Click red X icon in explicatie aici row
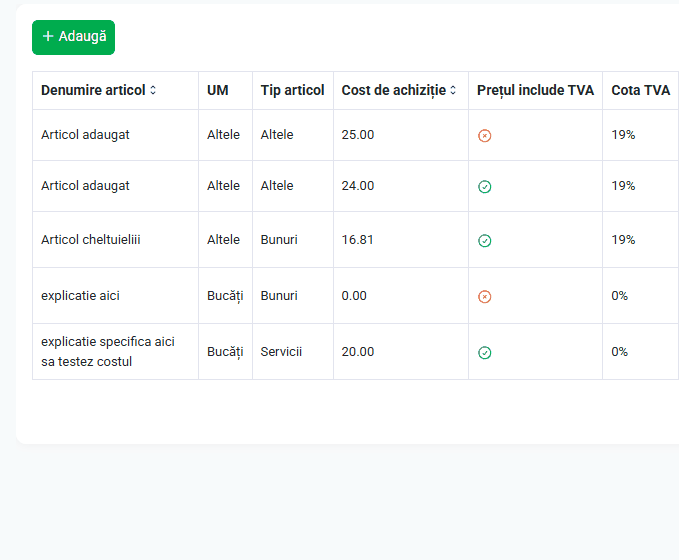The image size is (679, 560). tap(485, 297)
